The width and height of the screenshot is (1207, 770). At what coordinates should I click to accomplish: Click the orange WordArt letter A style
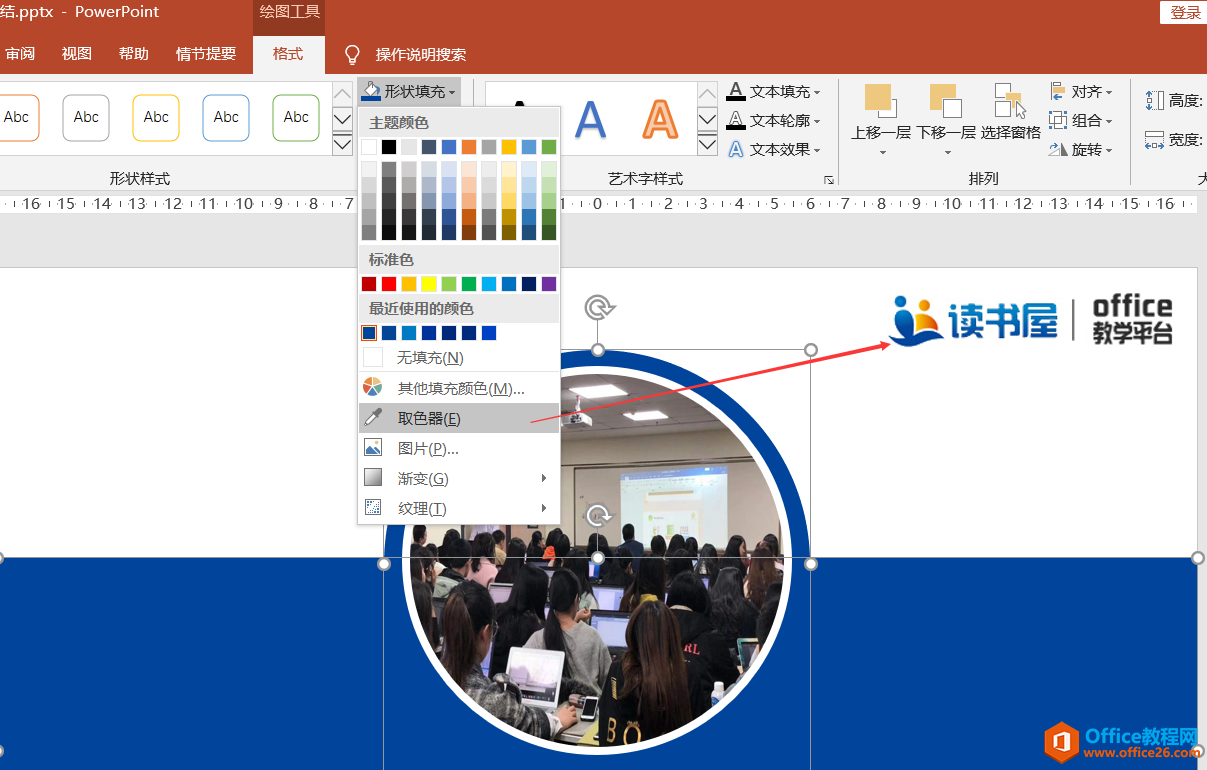[660, 120]
